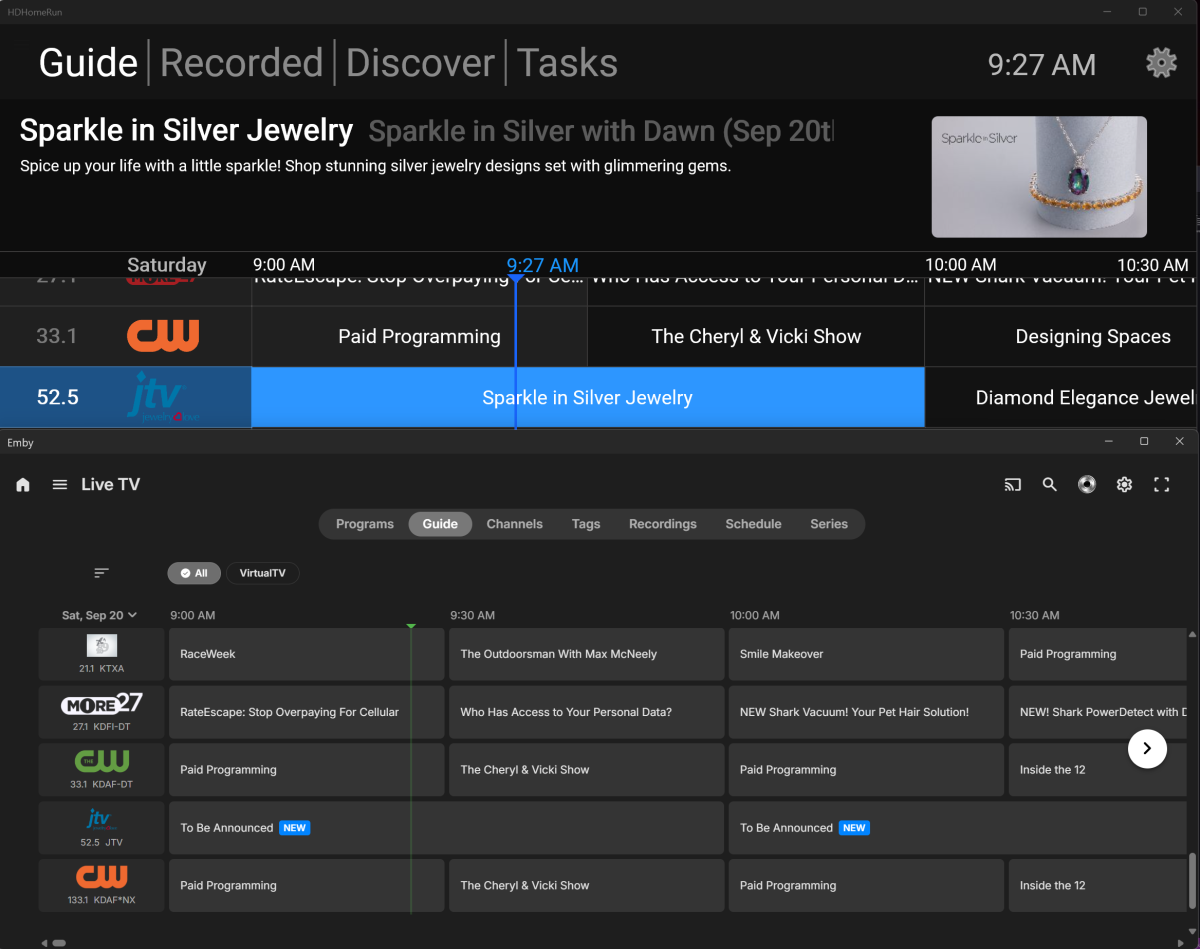Viewport: 1200px width, 949px height.
Task: Select The Cheryl & Vicki Show in HDHomeRun
Action: pos(756,336)
